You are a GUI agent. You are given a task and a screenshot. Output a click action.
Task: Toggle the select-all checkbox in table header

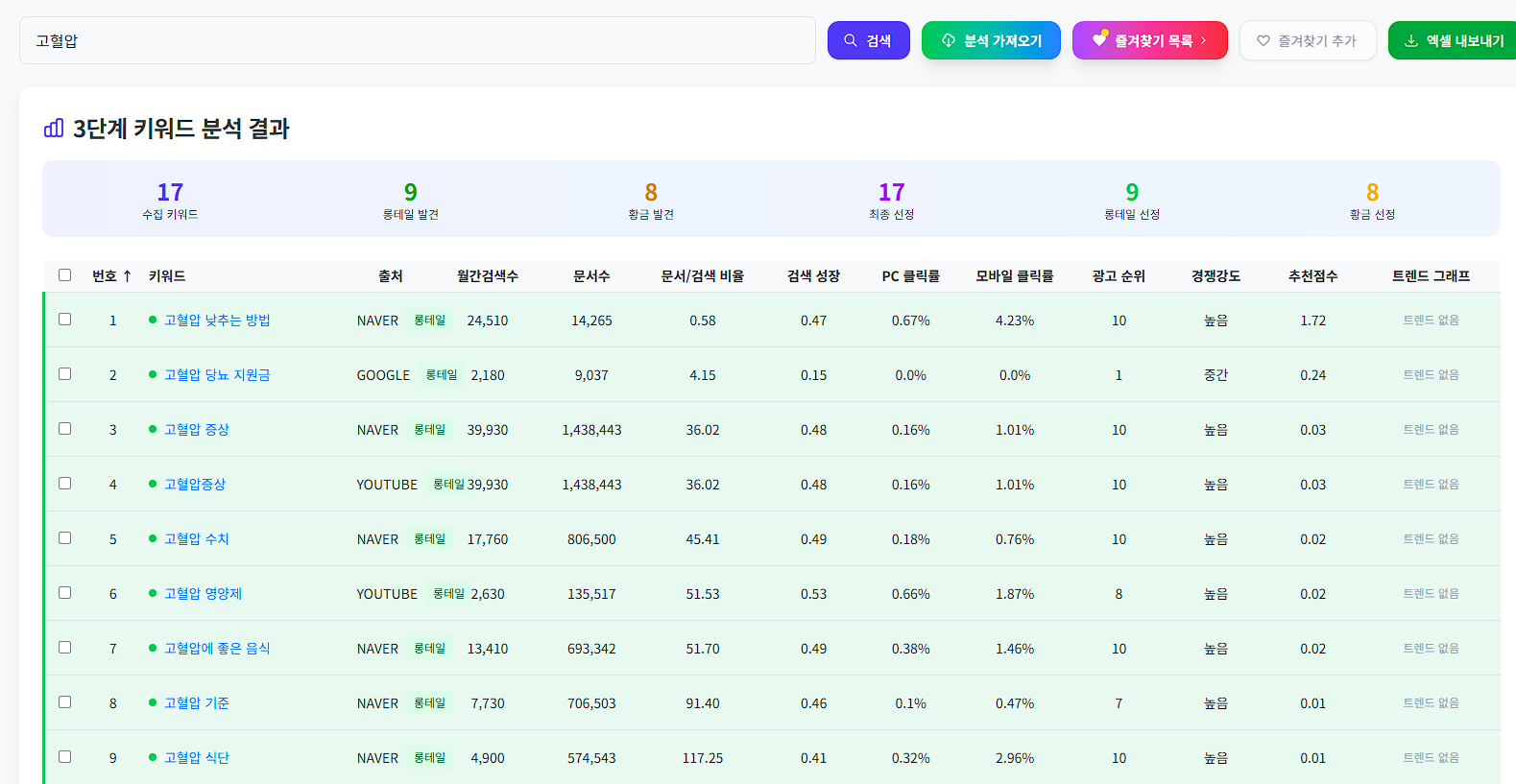[x=65, y=275]
